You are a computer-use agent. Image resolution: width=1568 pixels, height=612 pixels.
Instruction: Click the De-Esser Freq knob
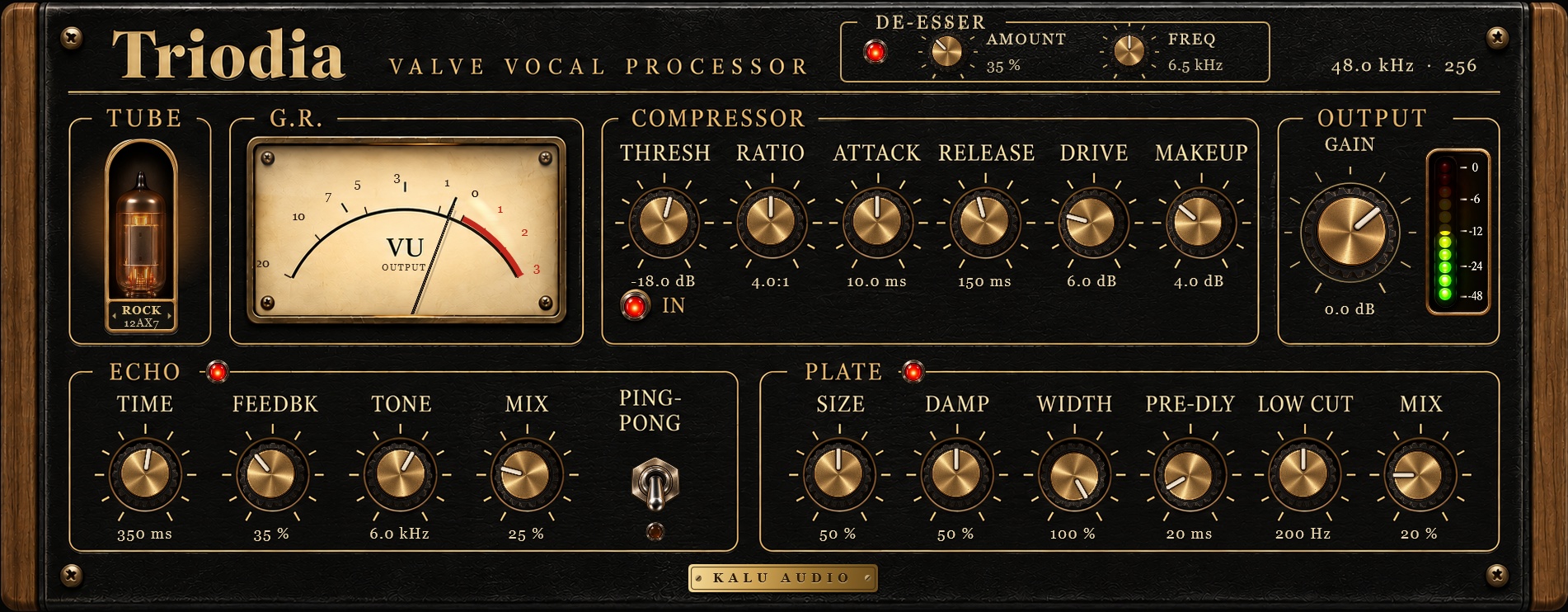tap(1129, 52)
